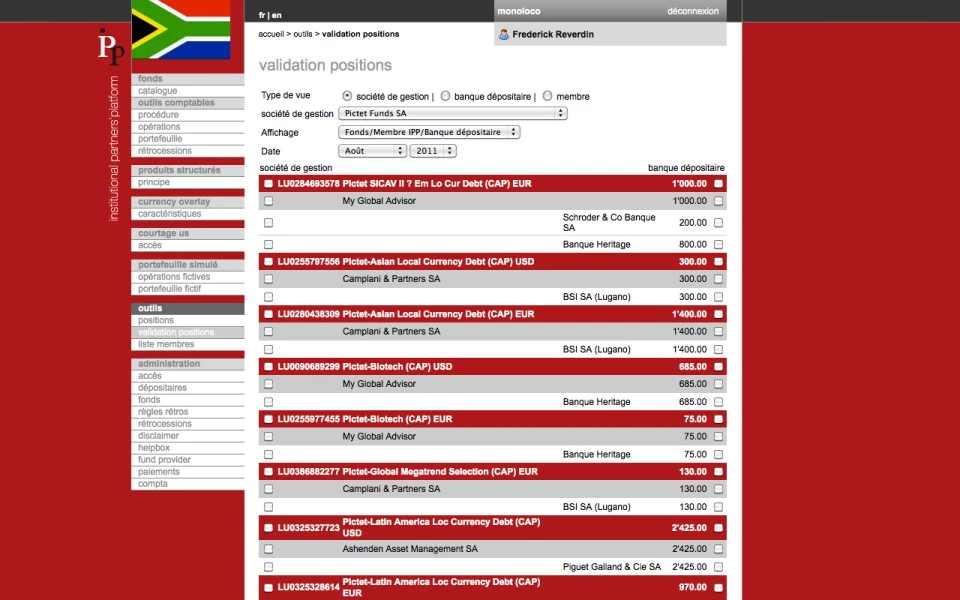Click the déconnexion link
The height and width of the screenshot is (600, 960).
pos(693,11)
